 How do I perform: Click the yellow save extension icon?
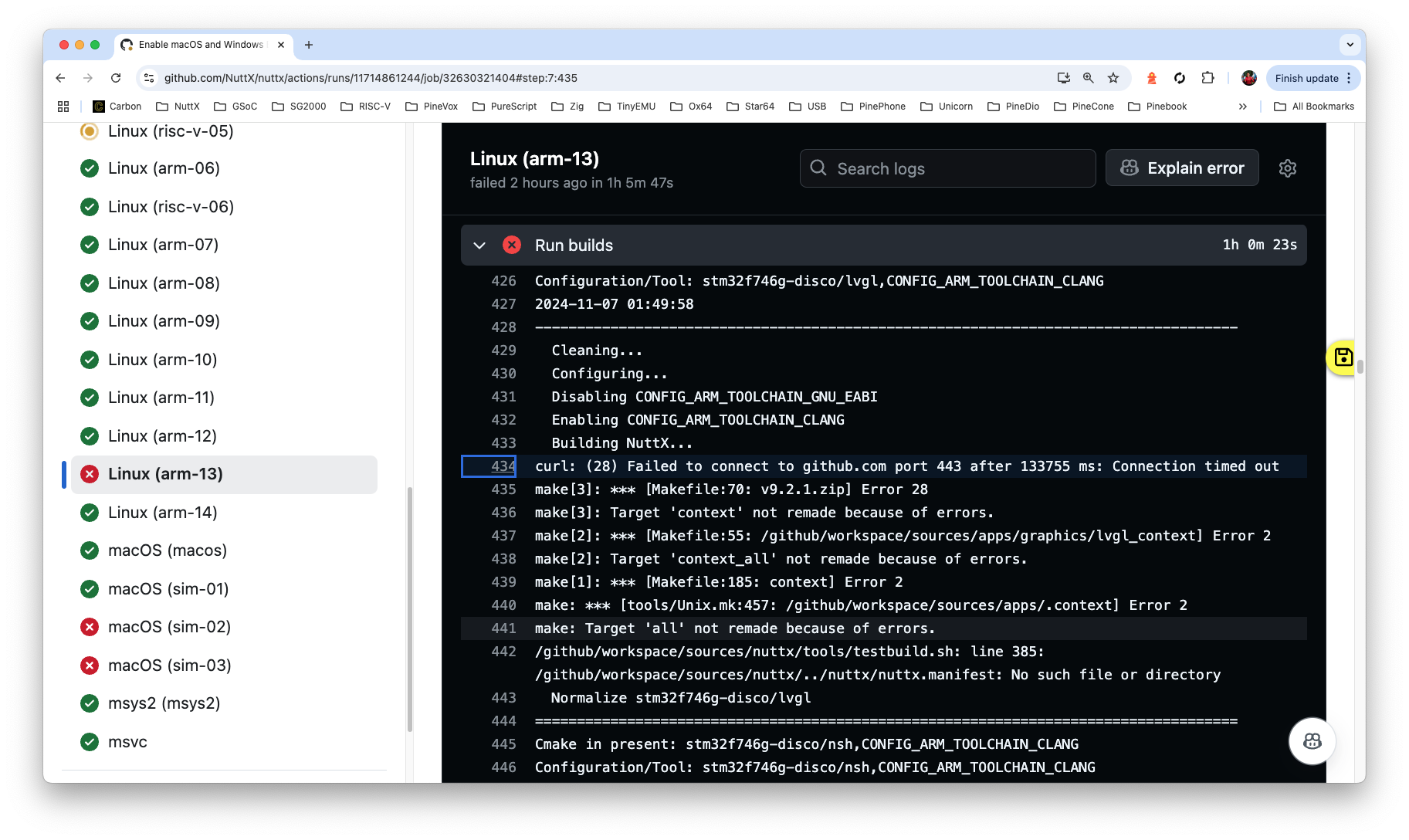click(1342, 357)
